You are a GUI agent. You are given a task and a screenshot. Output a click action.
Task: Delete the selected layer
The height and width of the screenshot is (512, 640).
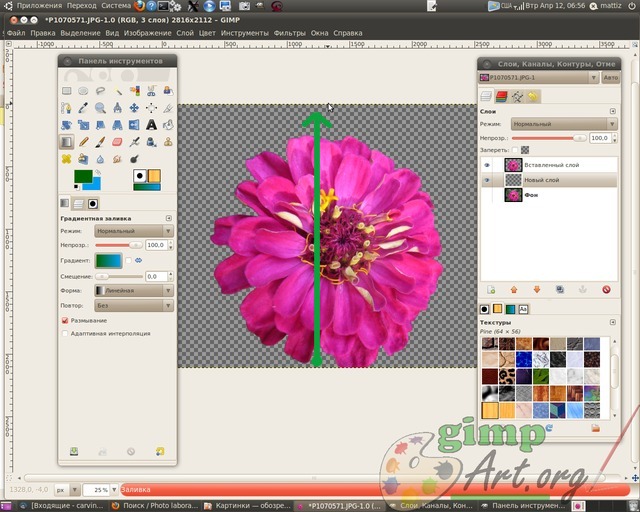606,290
